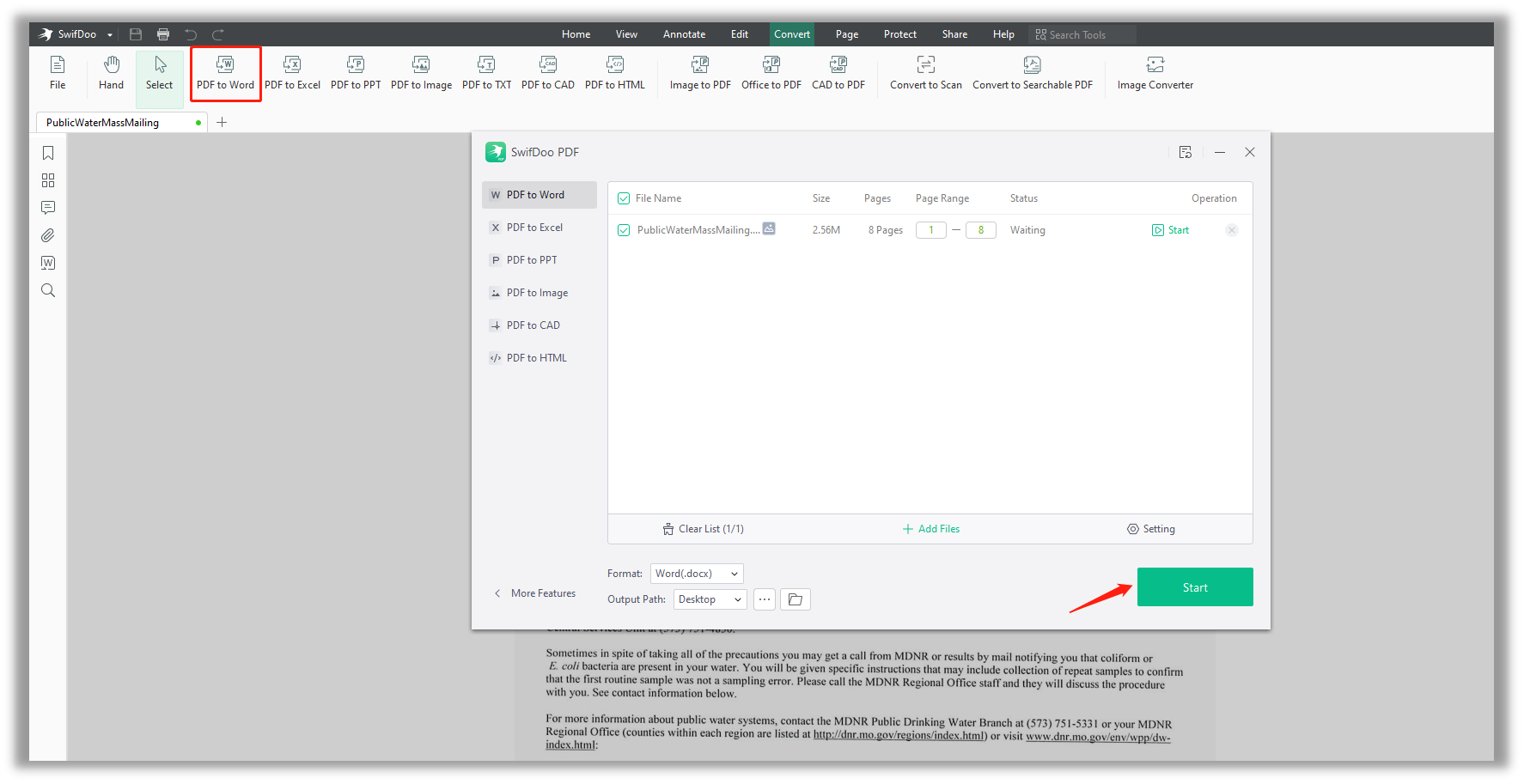Open the attachments sidebar panel
The height and width of the screenshot is (784, 1524).
point(48,235)
